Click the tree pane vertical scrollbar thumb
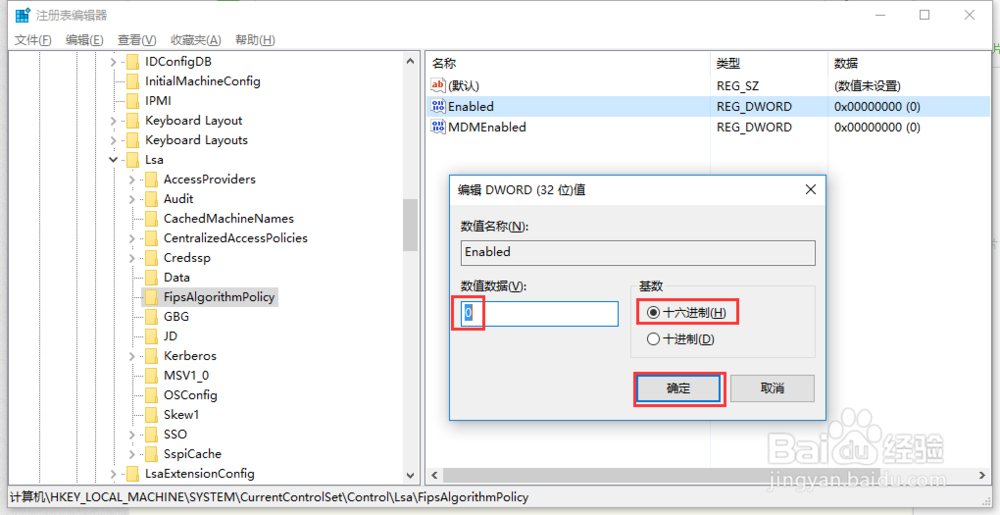Image resolution: width=1000 pixels, height=515 pixels. click(410, 225)
